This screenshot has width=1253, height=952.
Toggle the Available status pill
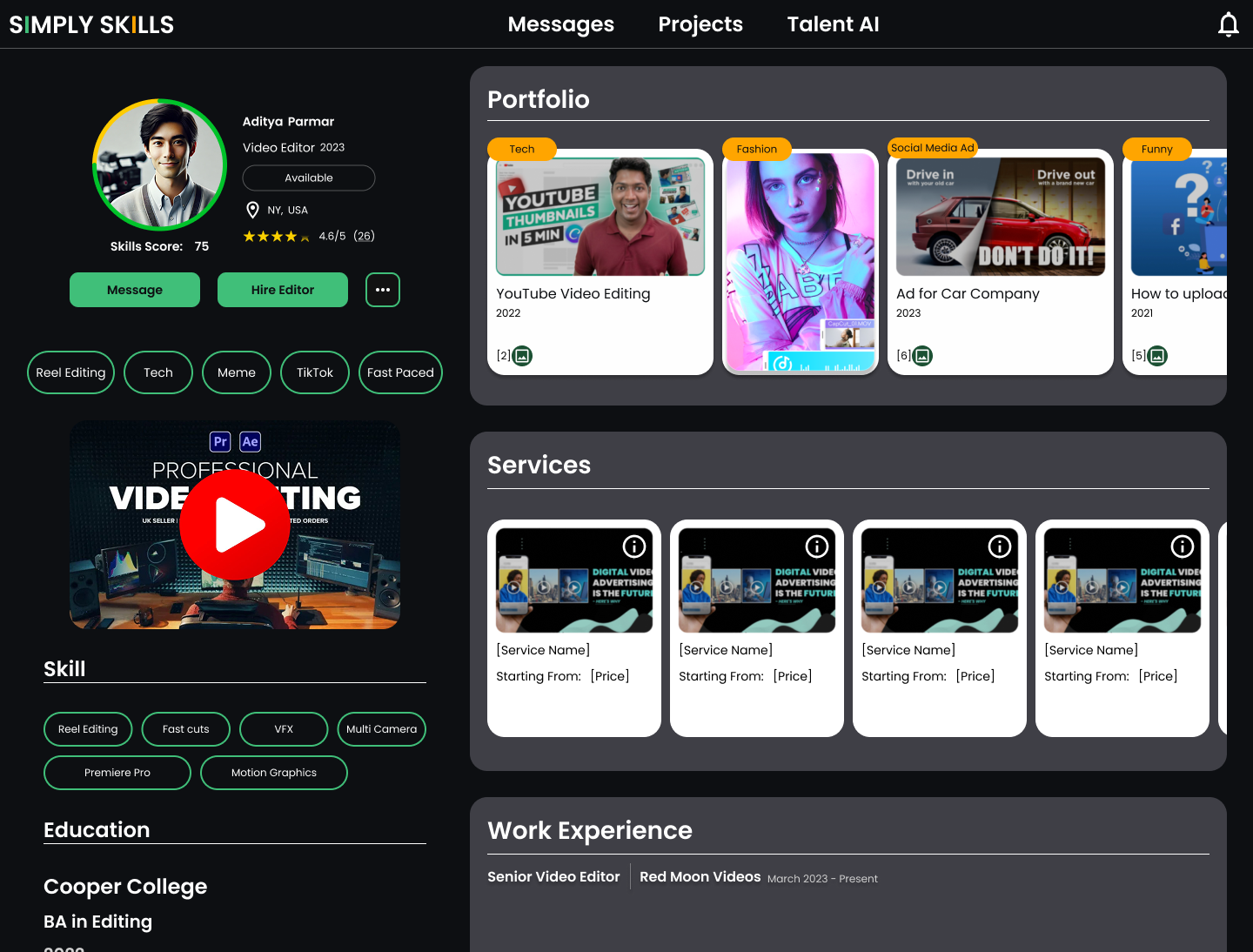309,178
